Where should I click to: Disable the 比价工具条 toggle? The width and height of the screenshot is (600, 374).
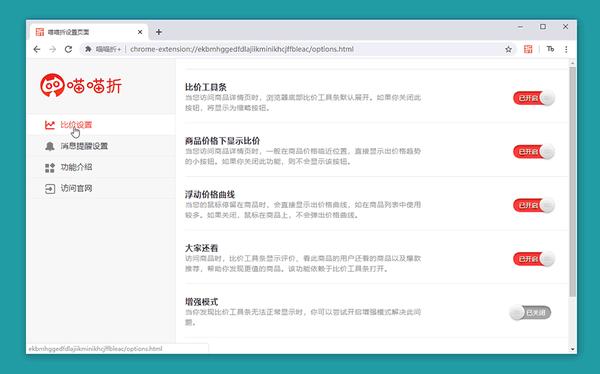click(534, 98)
